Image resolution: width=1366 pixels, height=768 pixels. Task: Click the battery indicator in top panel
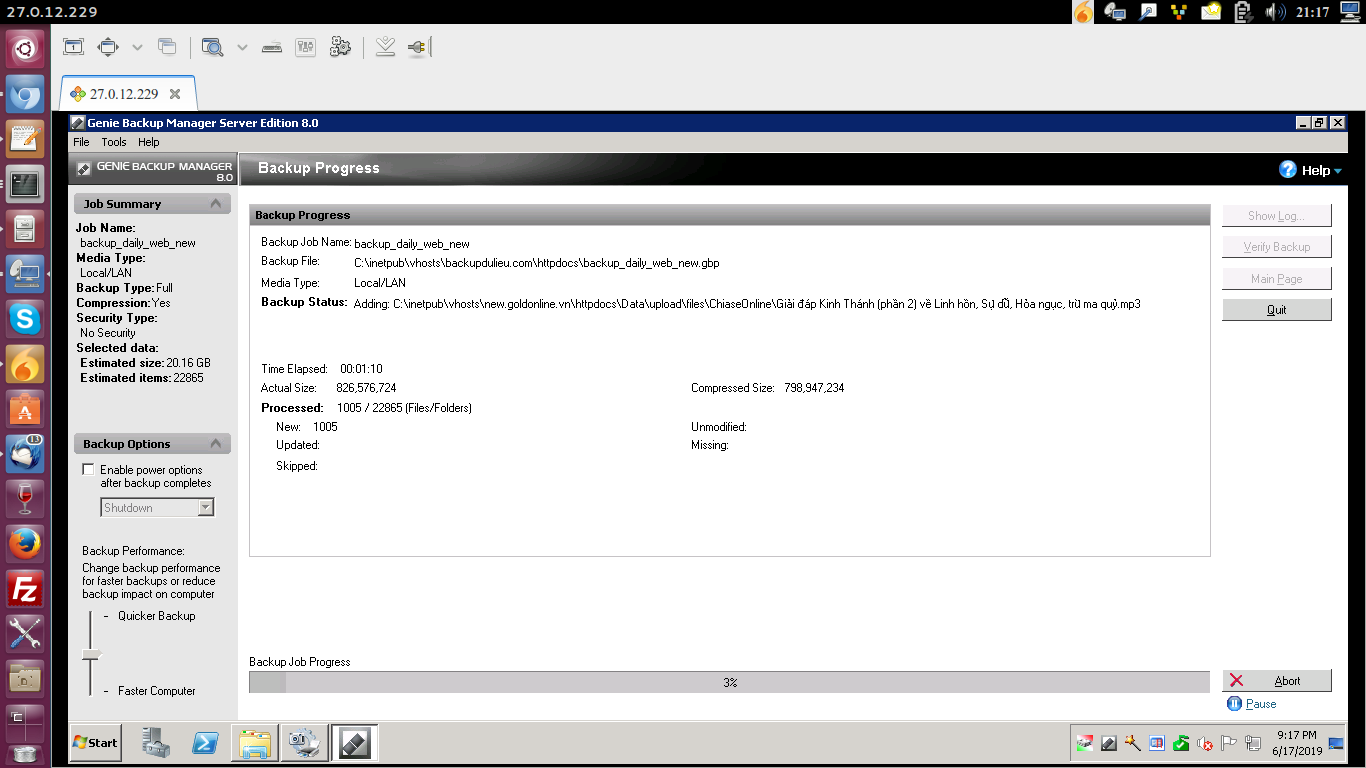(x=1243, y=12)
